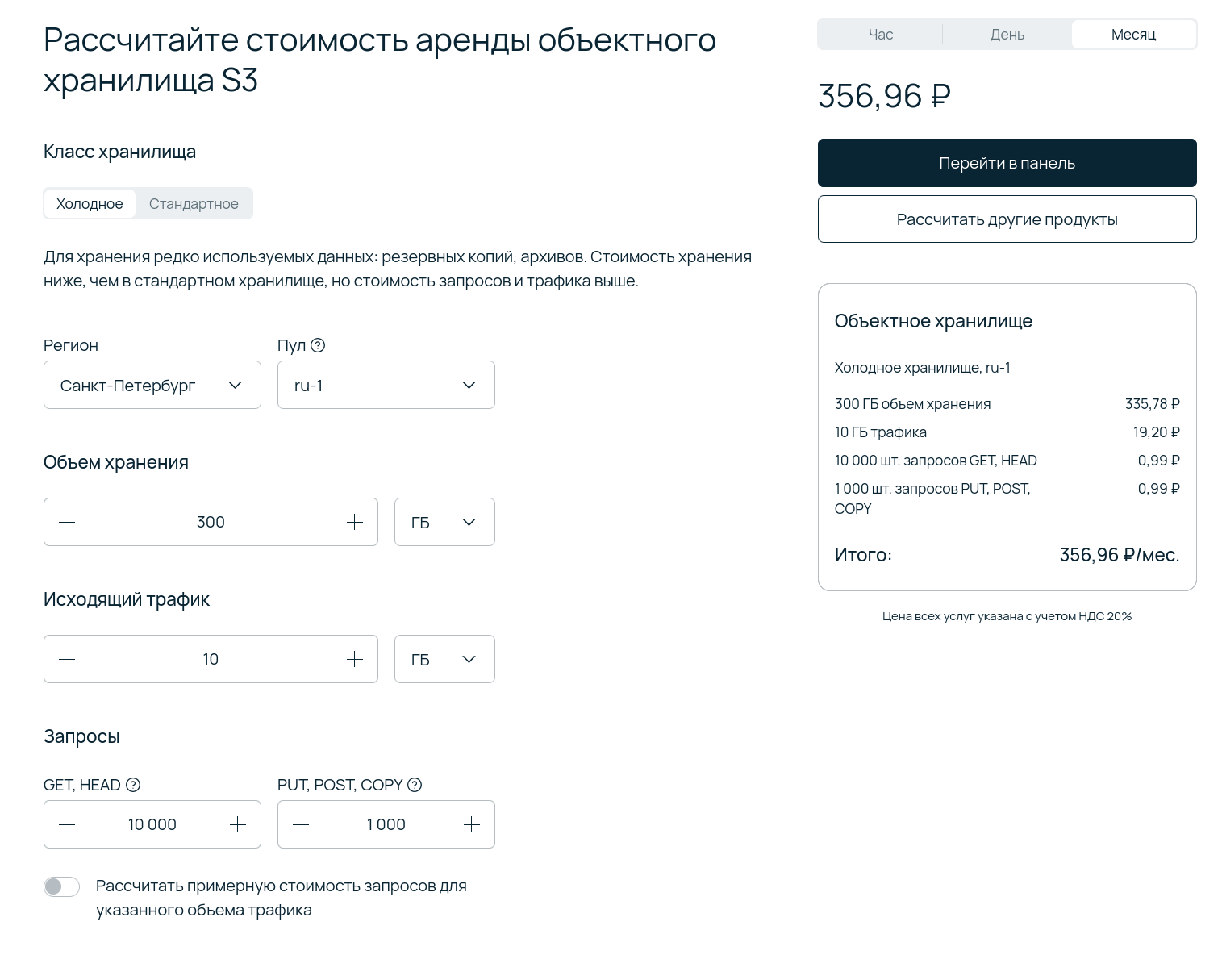Increase storage volume with plus icon
This screenshot has width=1222, height=980.
[x=355, y=522]
